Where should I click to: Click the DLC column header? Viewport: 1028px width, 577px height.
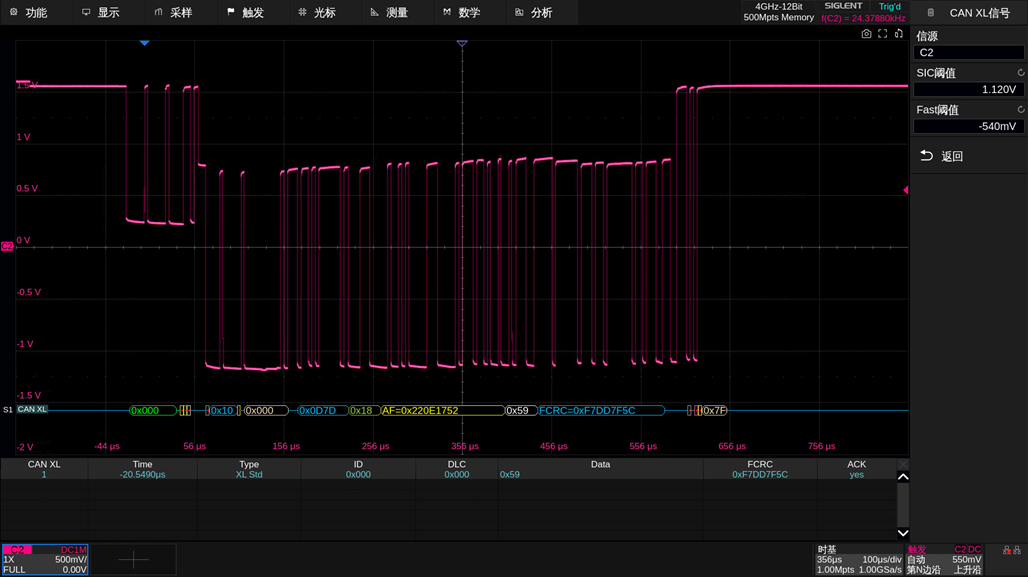(x=457, y=464)
